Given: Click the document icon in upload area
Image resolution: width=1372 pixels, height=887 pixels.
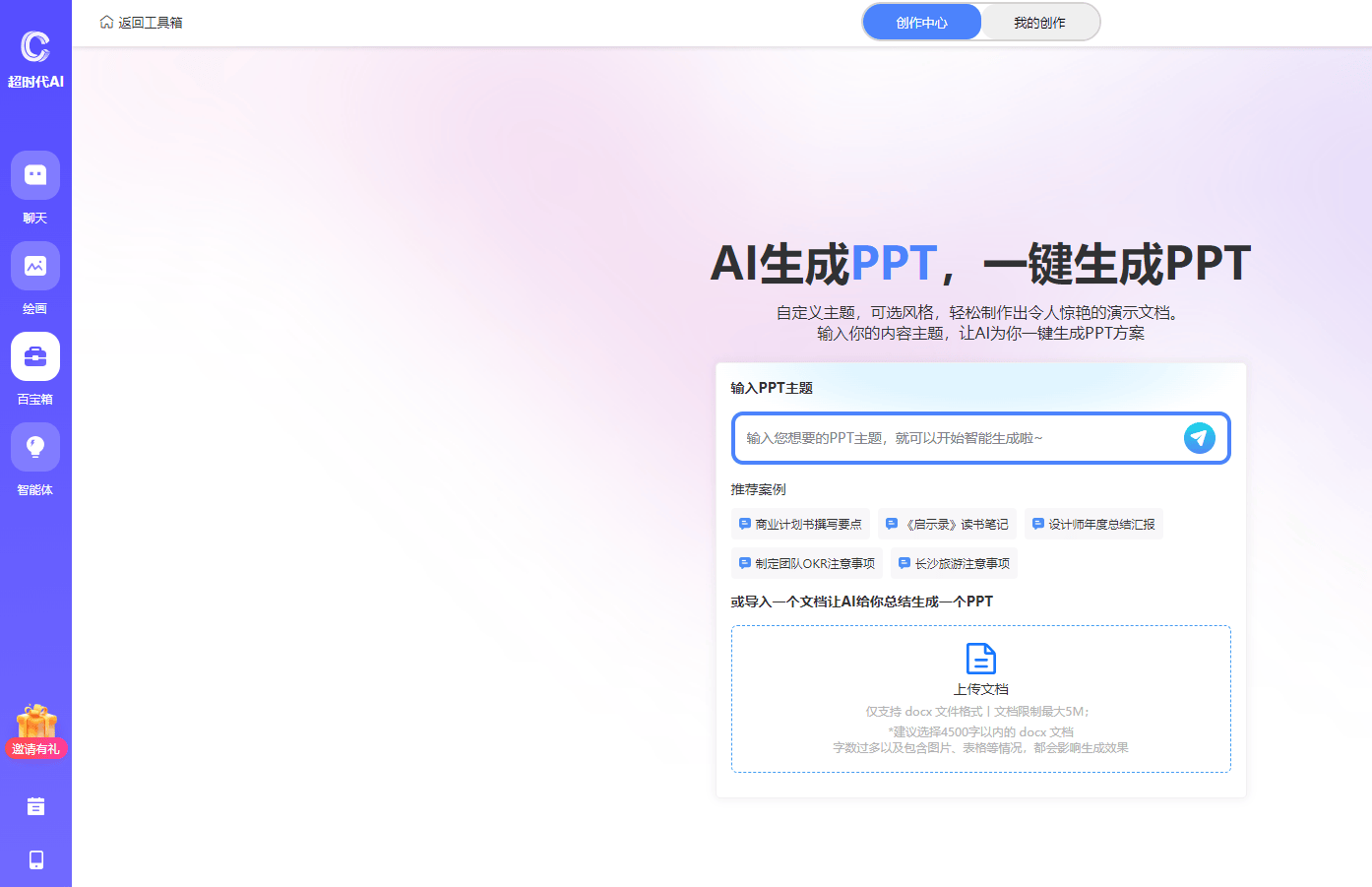Looking at the screenshot, I should point(980,660).
